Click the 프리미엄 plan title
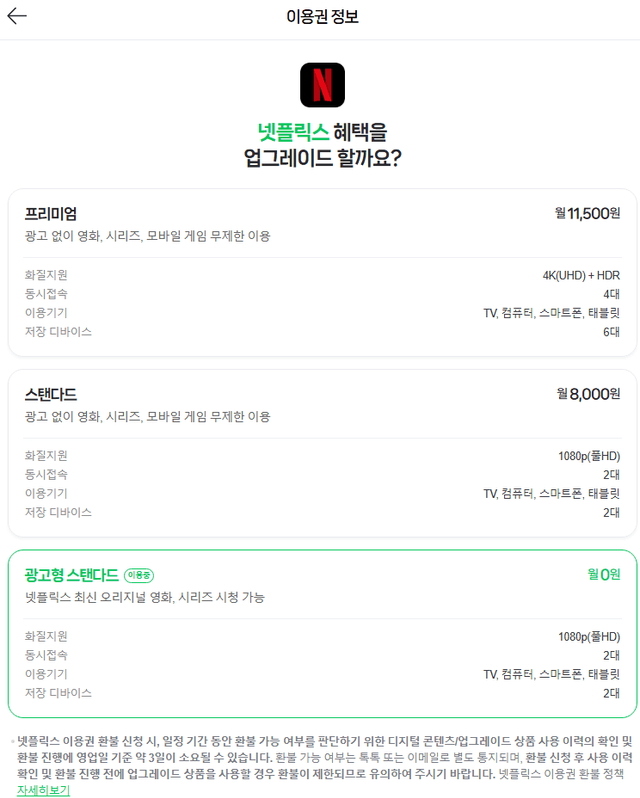This screenshot has height=798, width=640. click(51, 213)
